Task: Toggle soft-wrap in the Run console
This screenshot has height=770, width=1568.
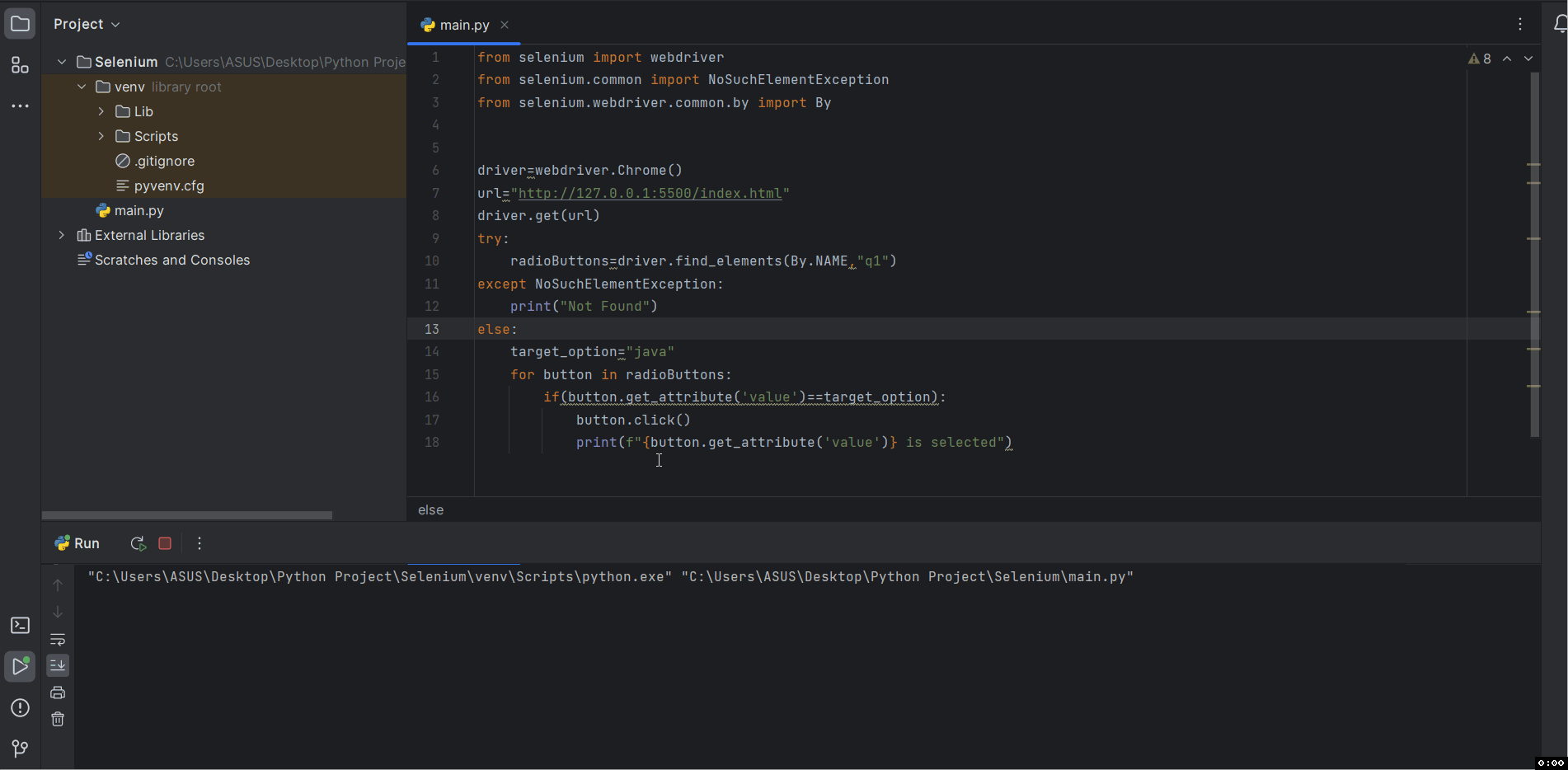Action: click(x=58, y=640)
